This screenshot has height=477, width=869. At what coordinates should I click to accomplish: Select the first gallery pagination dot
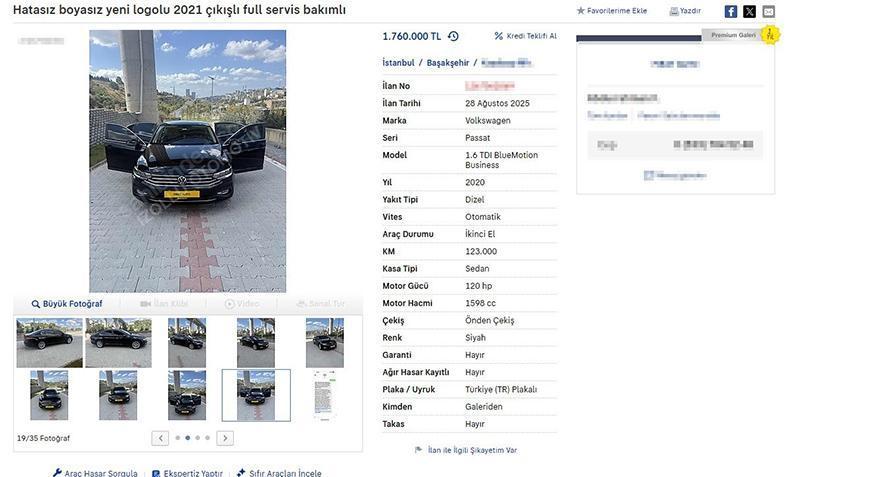178,438
